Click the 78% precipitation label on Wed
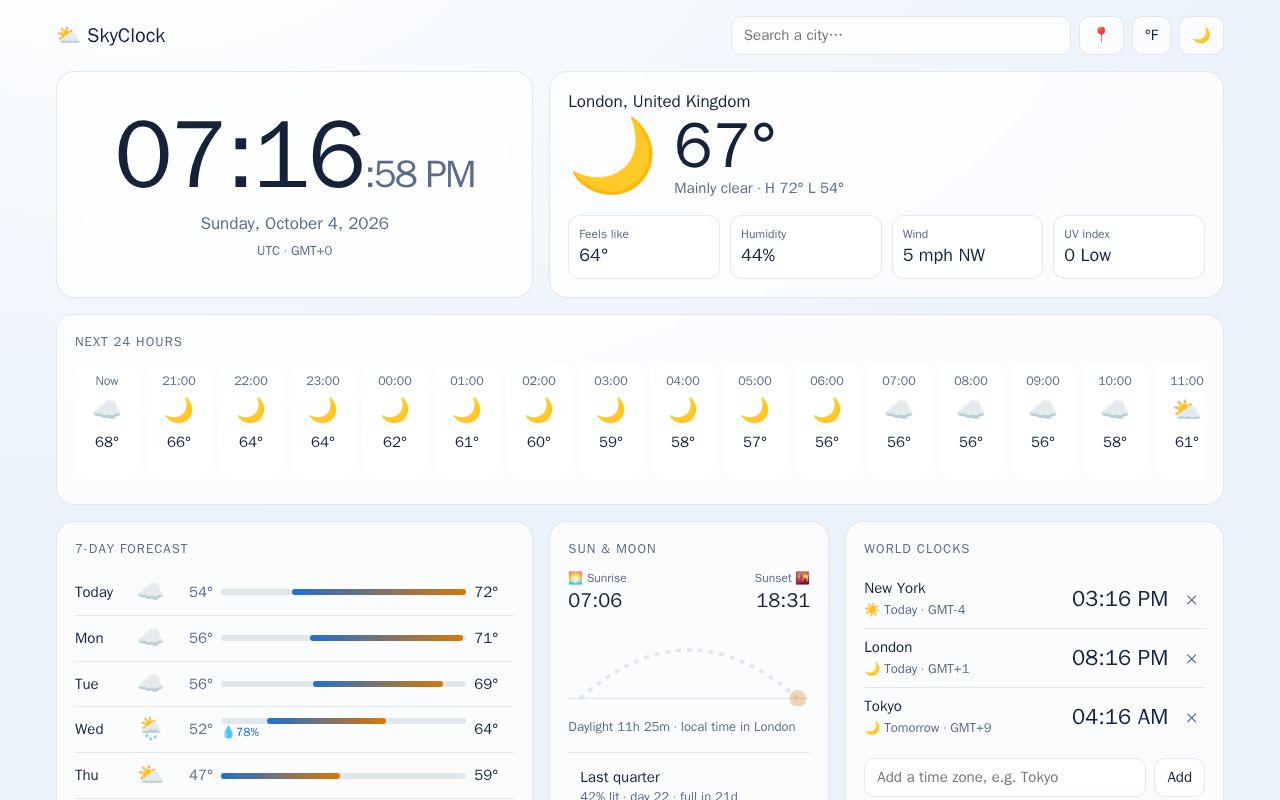Image resolution: width=1280 pixels, height=800 pixels. pyautogui.click(x=241, y=732)
